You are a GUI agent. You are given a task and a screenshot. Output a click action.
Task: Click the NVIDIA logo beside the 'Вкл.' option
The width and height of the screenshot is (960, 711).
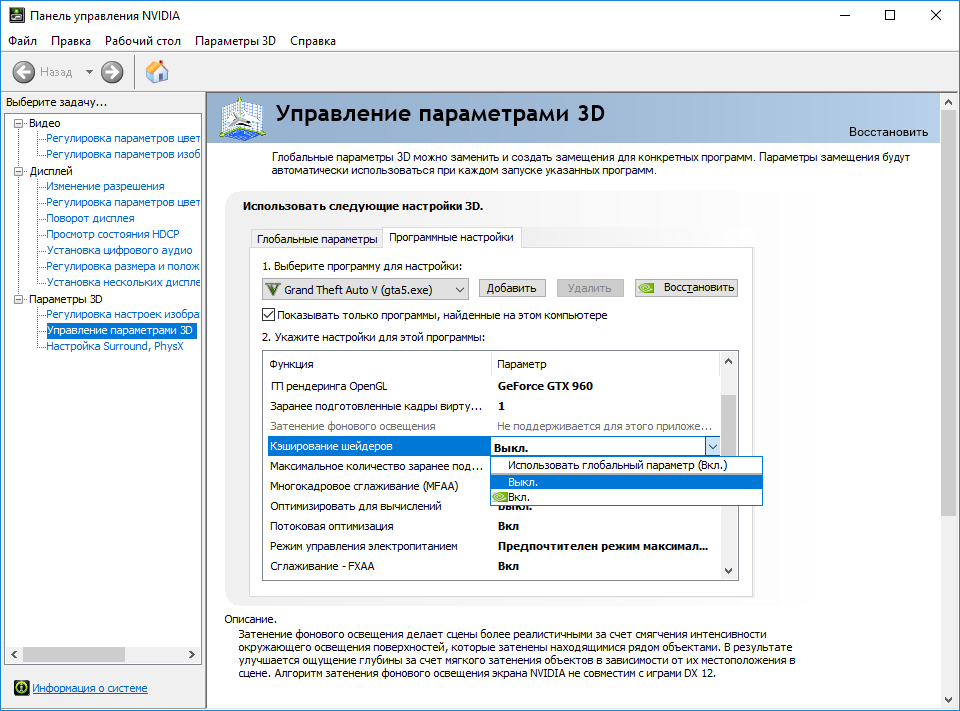500,497
